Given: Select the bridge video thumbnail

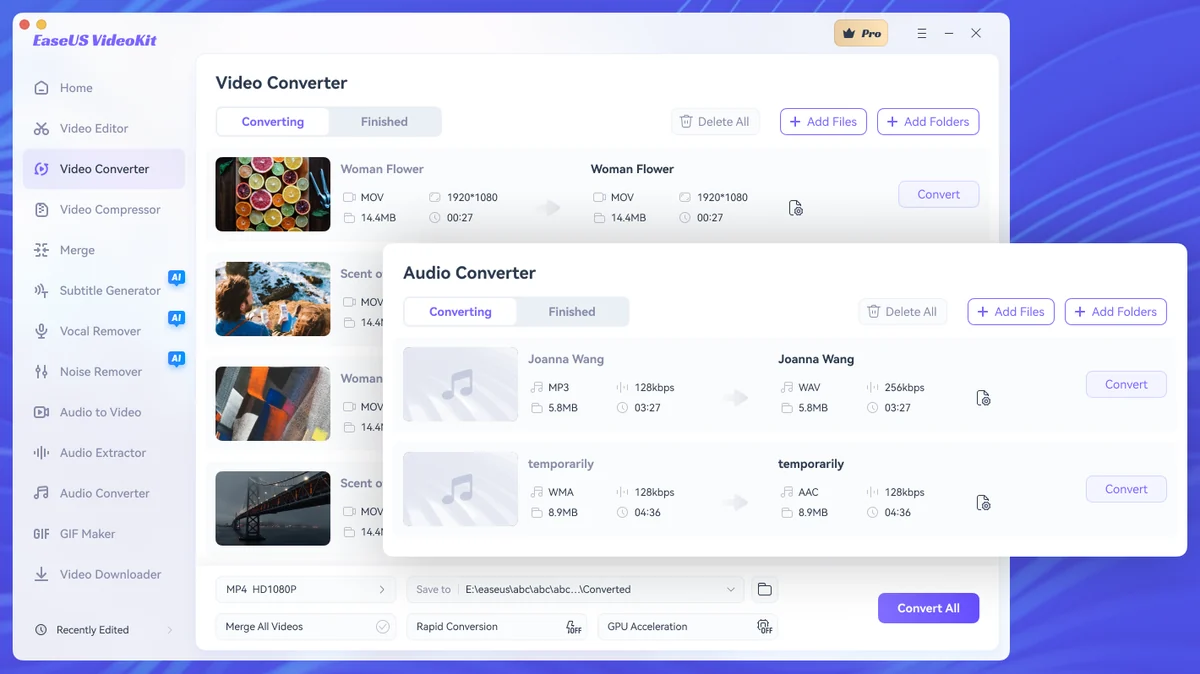Looking at the screenshot, I should point(273,508).
